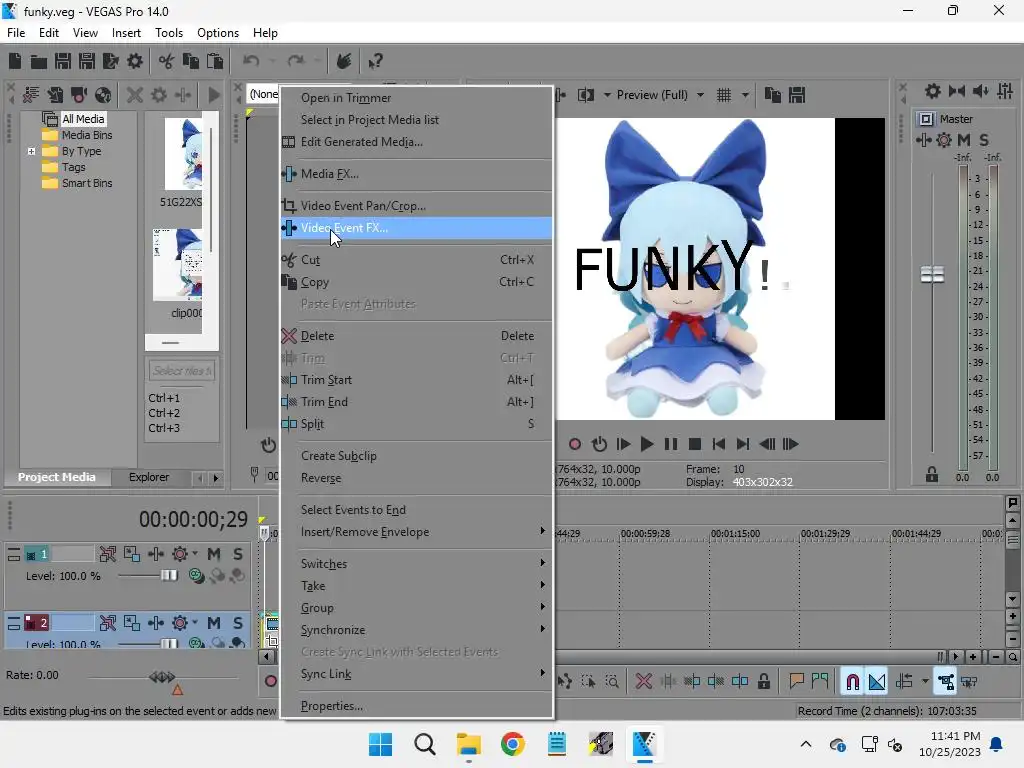
Task: Click the Save project toolbar icon
Action: tap(63, 61)
